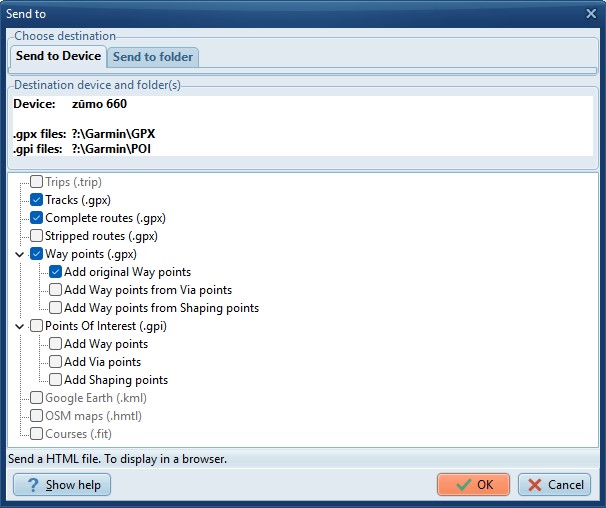Enable Add Via points under Points Of Interest
This screenshot has height=508, width=606.
(x=55, y=362)
